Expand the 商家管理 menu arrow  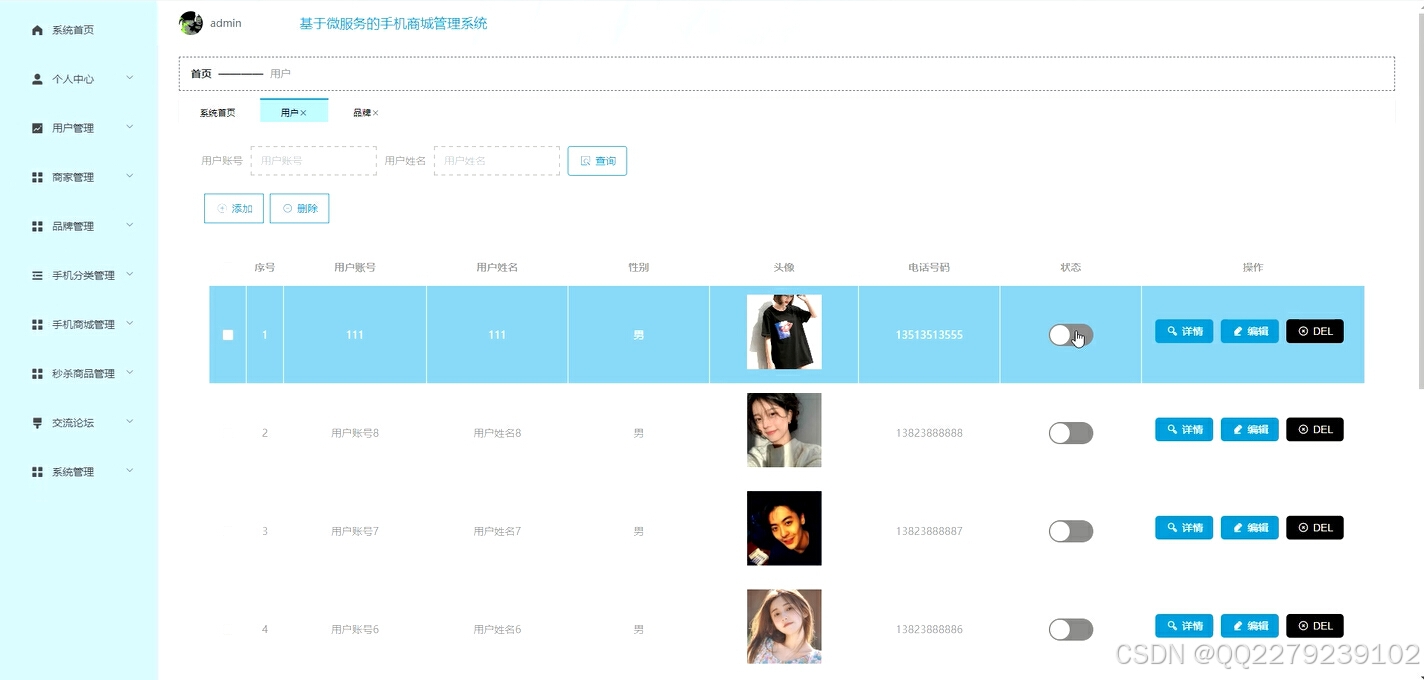pos(130,176)
